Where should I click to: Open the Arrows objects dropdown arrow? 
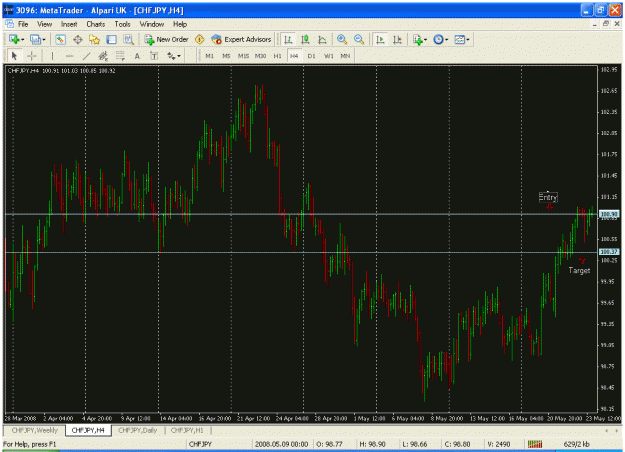179,56
